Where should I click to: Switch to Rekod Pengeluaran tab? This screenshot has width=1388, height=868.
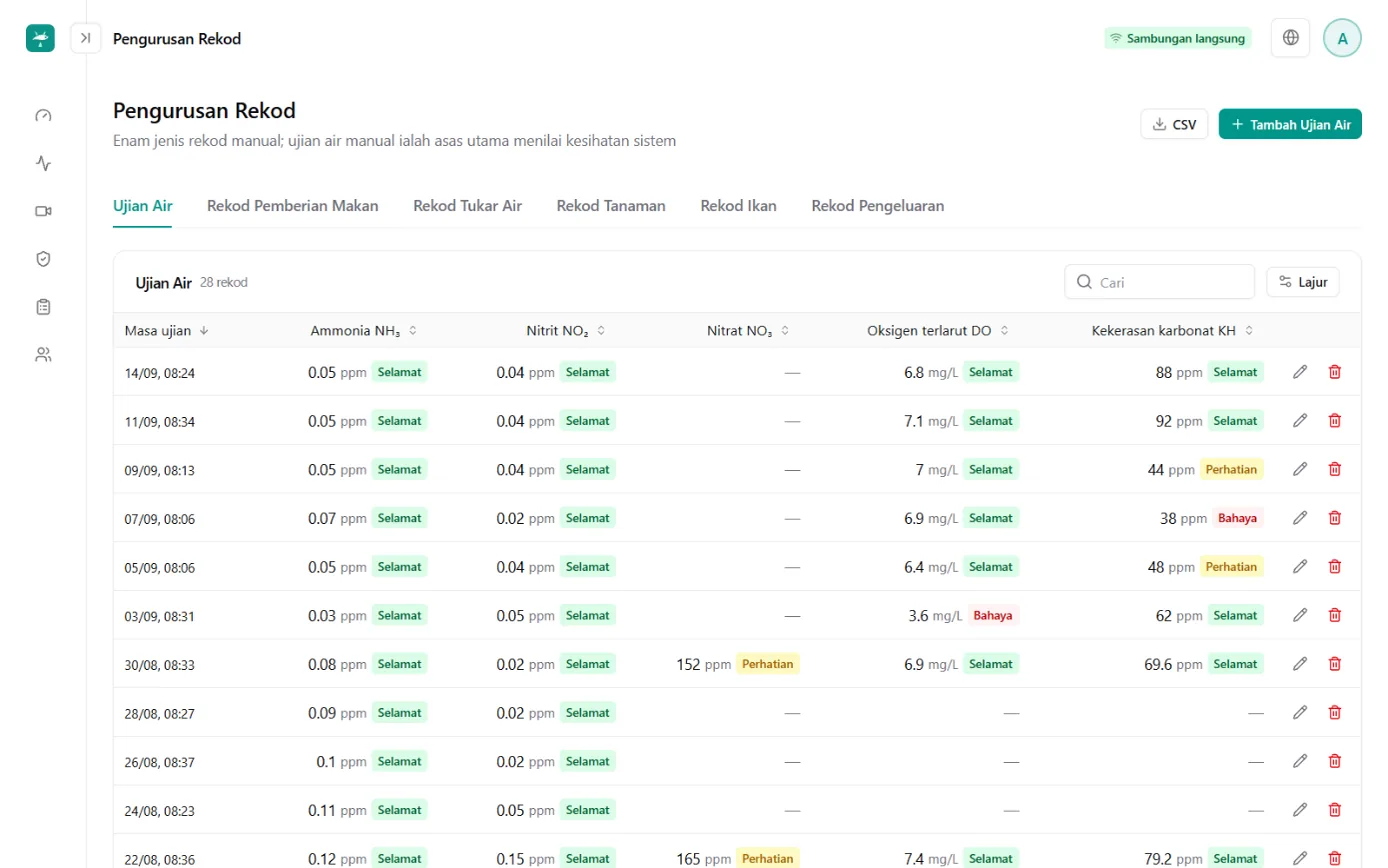pyautogui.click(x=878, y=206)
